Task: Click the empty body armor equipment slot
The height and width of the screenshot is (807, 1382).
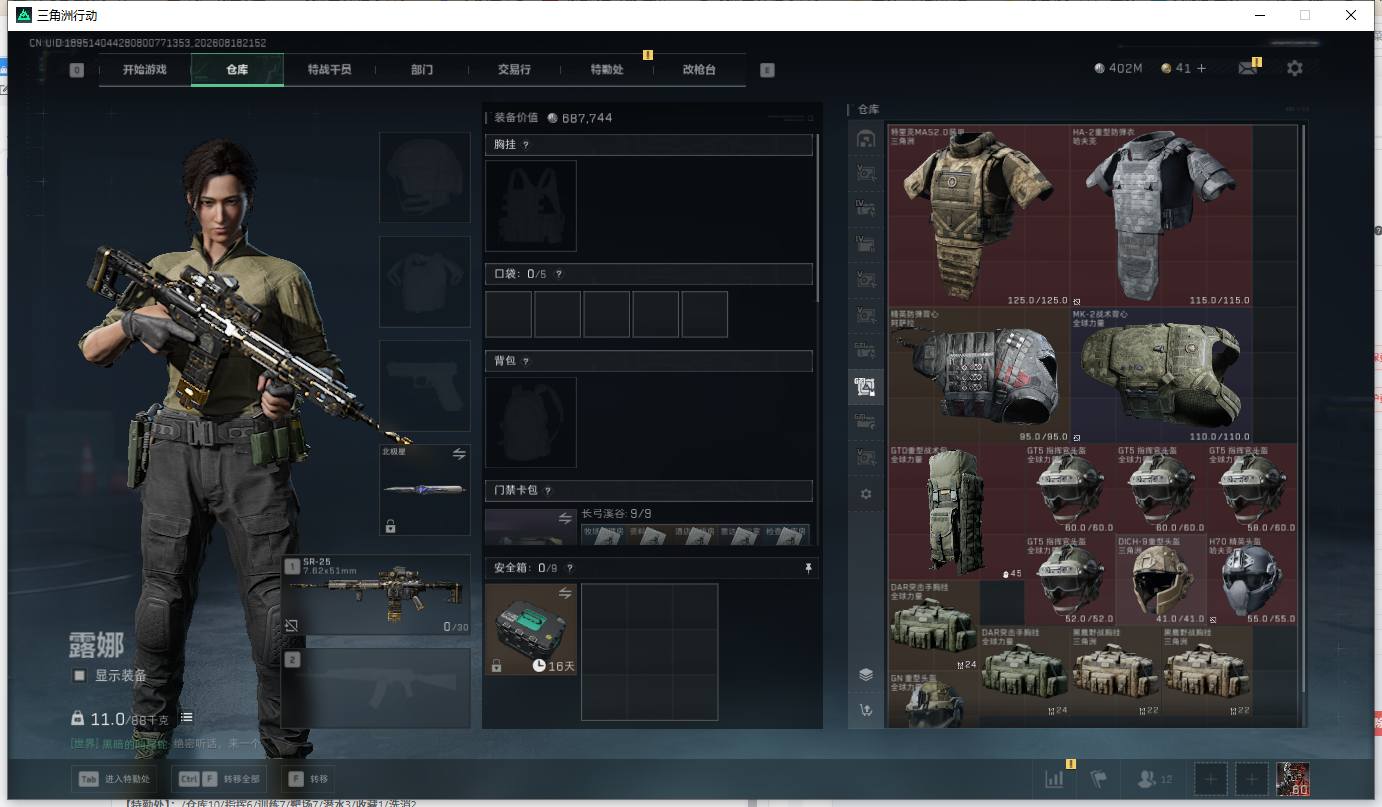Action: (424, 281)
